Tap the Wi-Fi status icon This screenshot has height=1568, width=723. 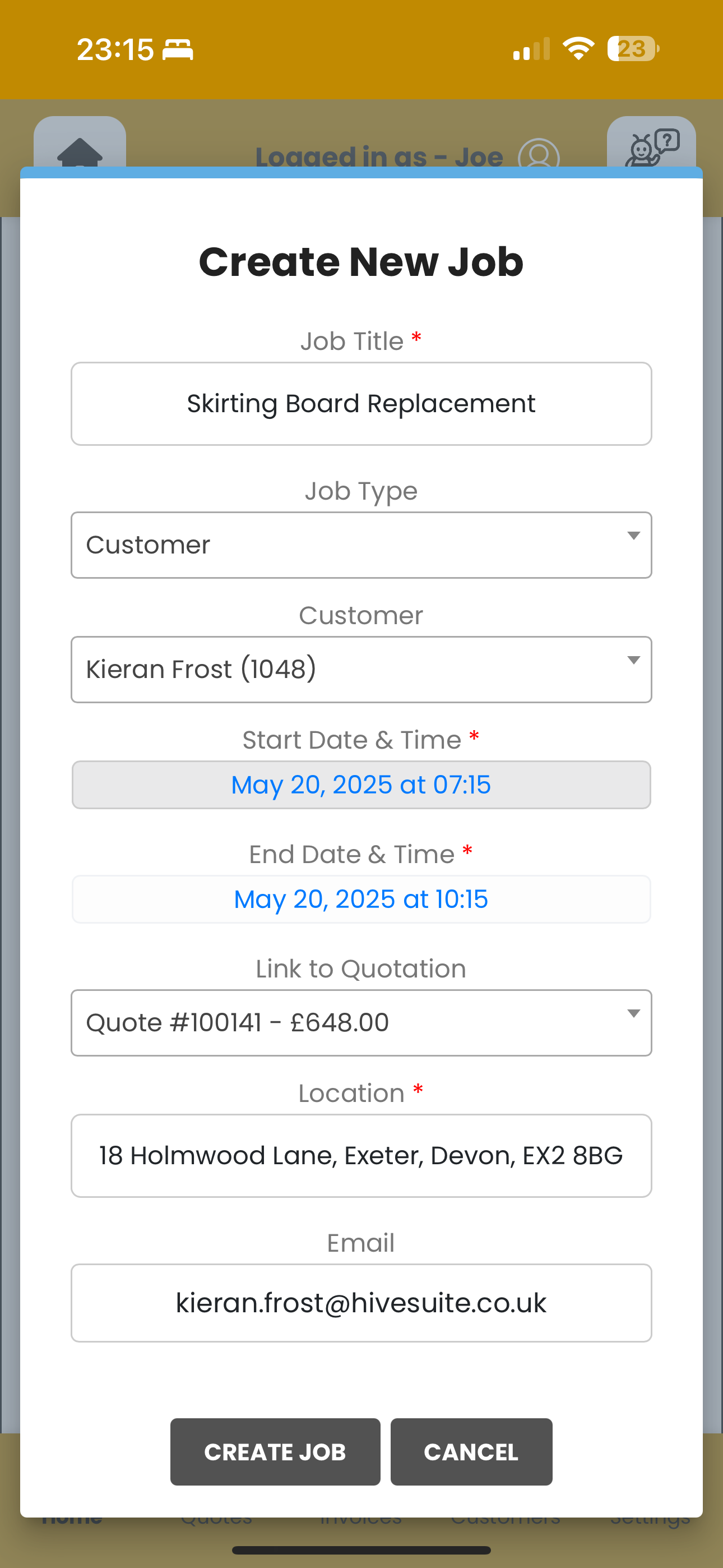577,49
